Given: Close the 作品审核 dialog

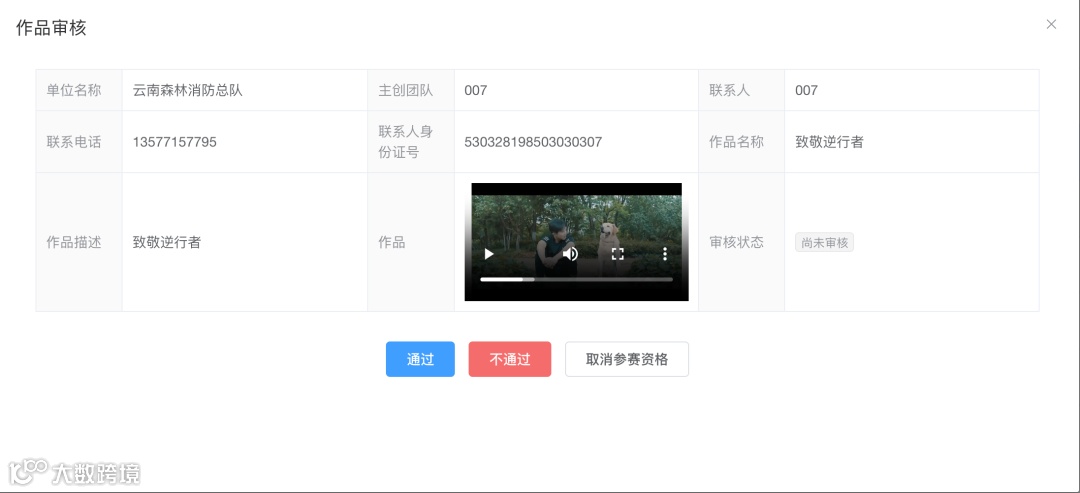Looking at the screenshot, I should 1051,24.
